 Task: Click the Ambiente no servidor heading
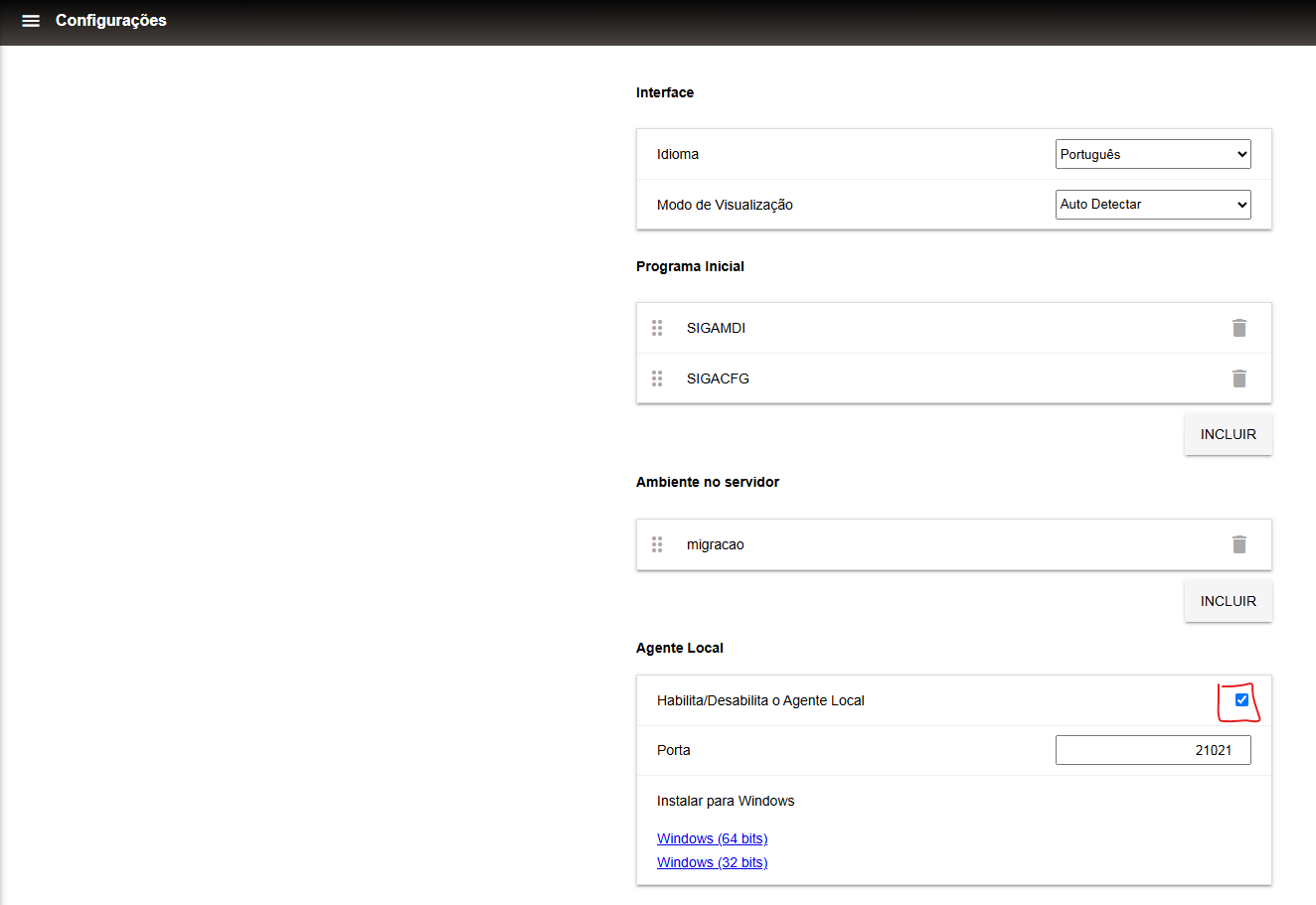tap(708, 482)
